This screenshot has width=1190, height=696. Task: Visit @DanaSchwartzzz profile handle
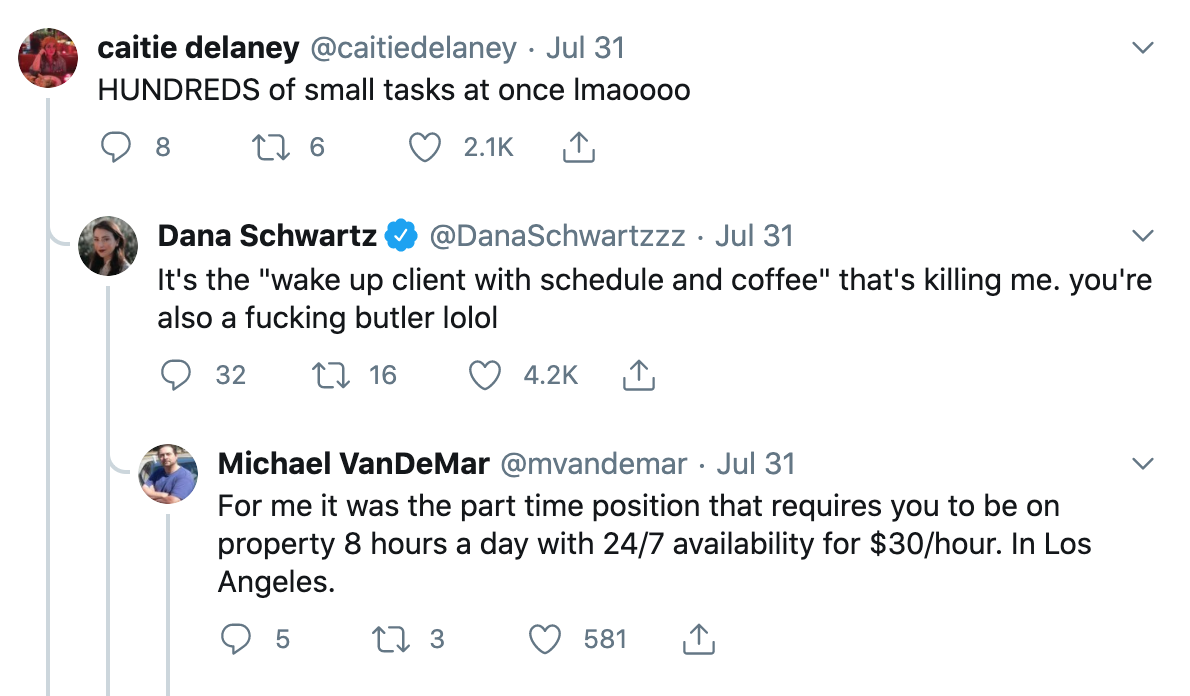pos(557,236)
